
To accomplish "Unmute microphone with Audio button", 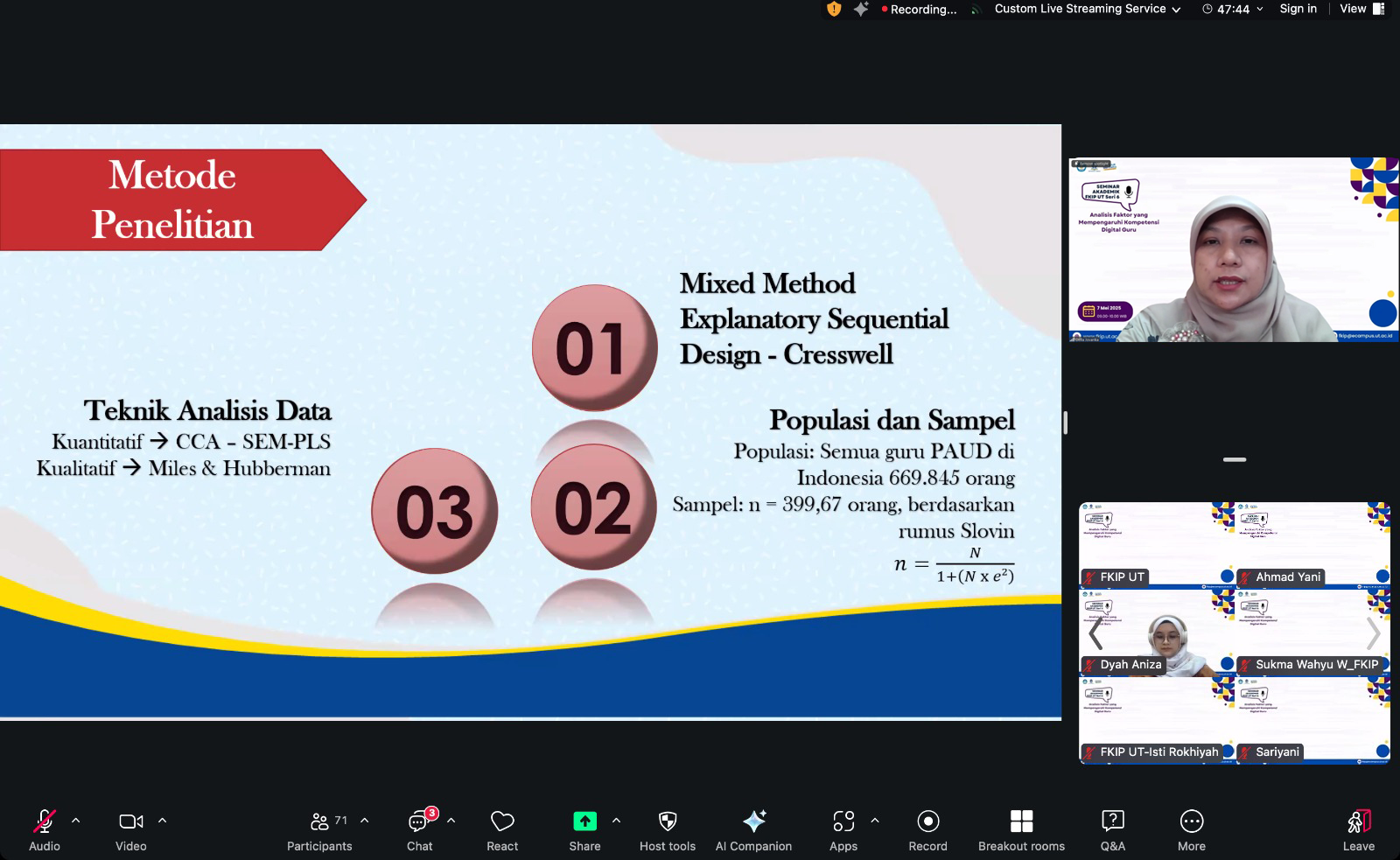I will click(45, 829).
